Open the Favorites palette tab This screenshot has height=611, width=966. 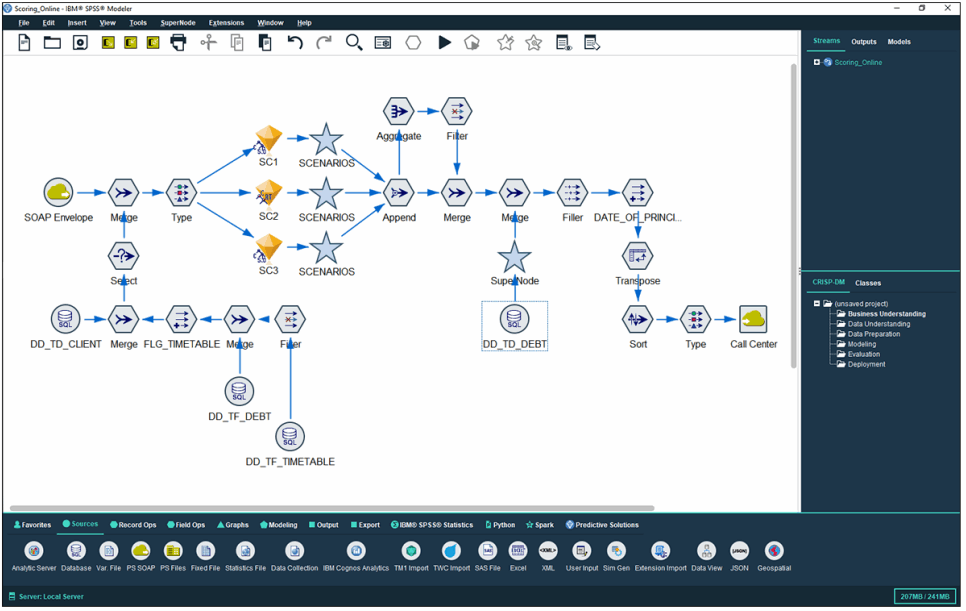[32, 525]
